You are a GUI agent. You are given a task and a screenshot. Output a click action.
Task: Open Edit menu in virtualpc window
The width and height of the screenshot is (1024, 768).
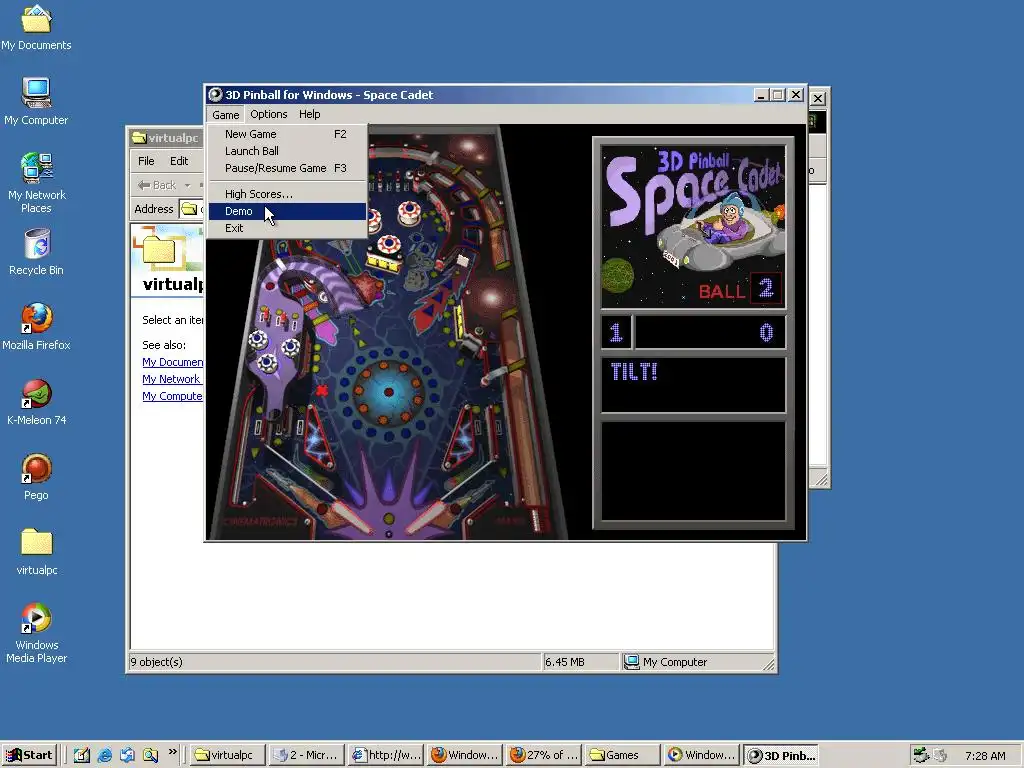pos(179,161)
